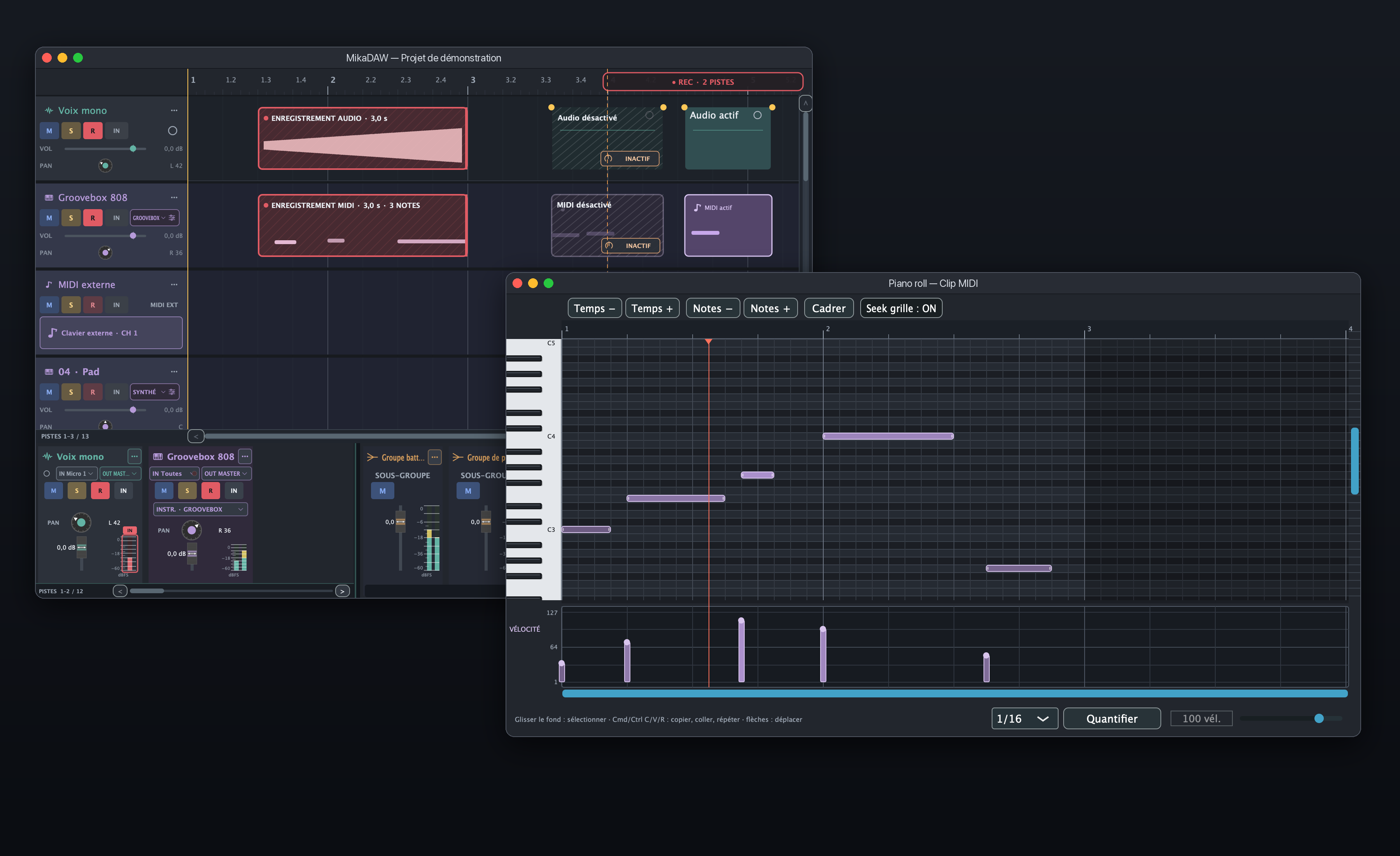The image size is (1400, 856).
Task: Click the Quantifier button
Action: coord(1111,718)
